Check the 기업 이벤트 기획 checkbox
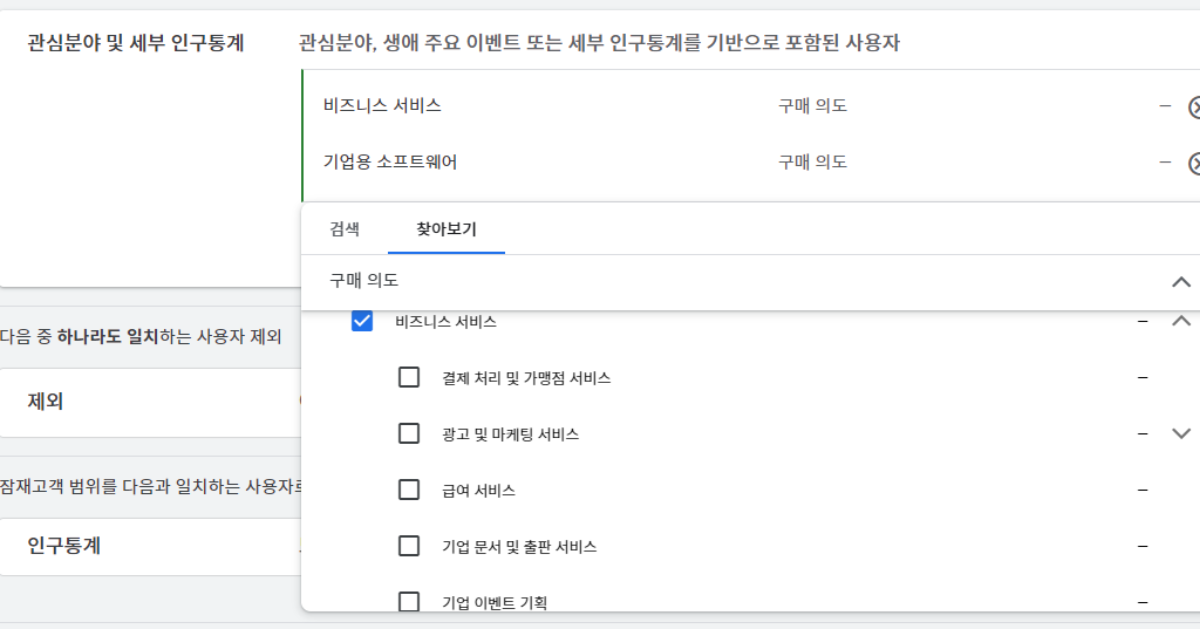 point(409,602)
